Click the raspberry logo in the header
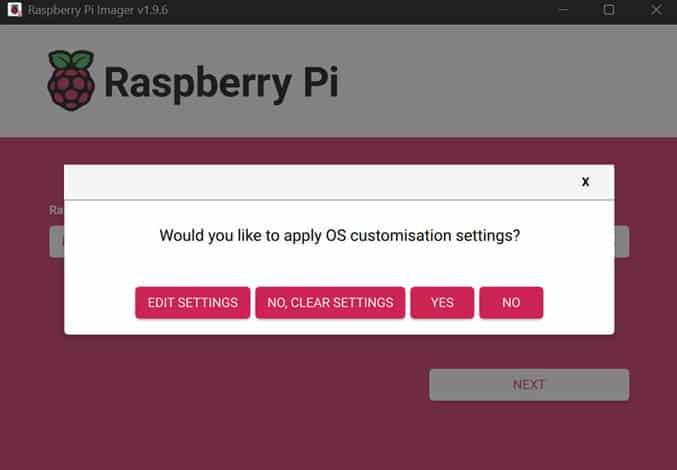 pos(71,80)
